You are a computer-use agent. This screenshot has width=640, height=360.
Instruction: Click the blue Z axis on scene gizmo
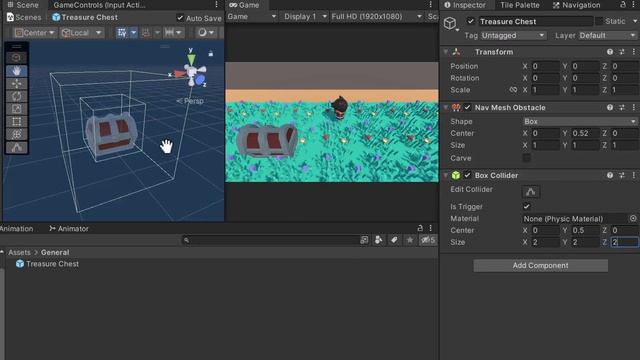[x=200, y=80]
